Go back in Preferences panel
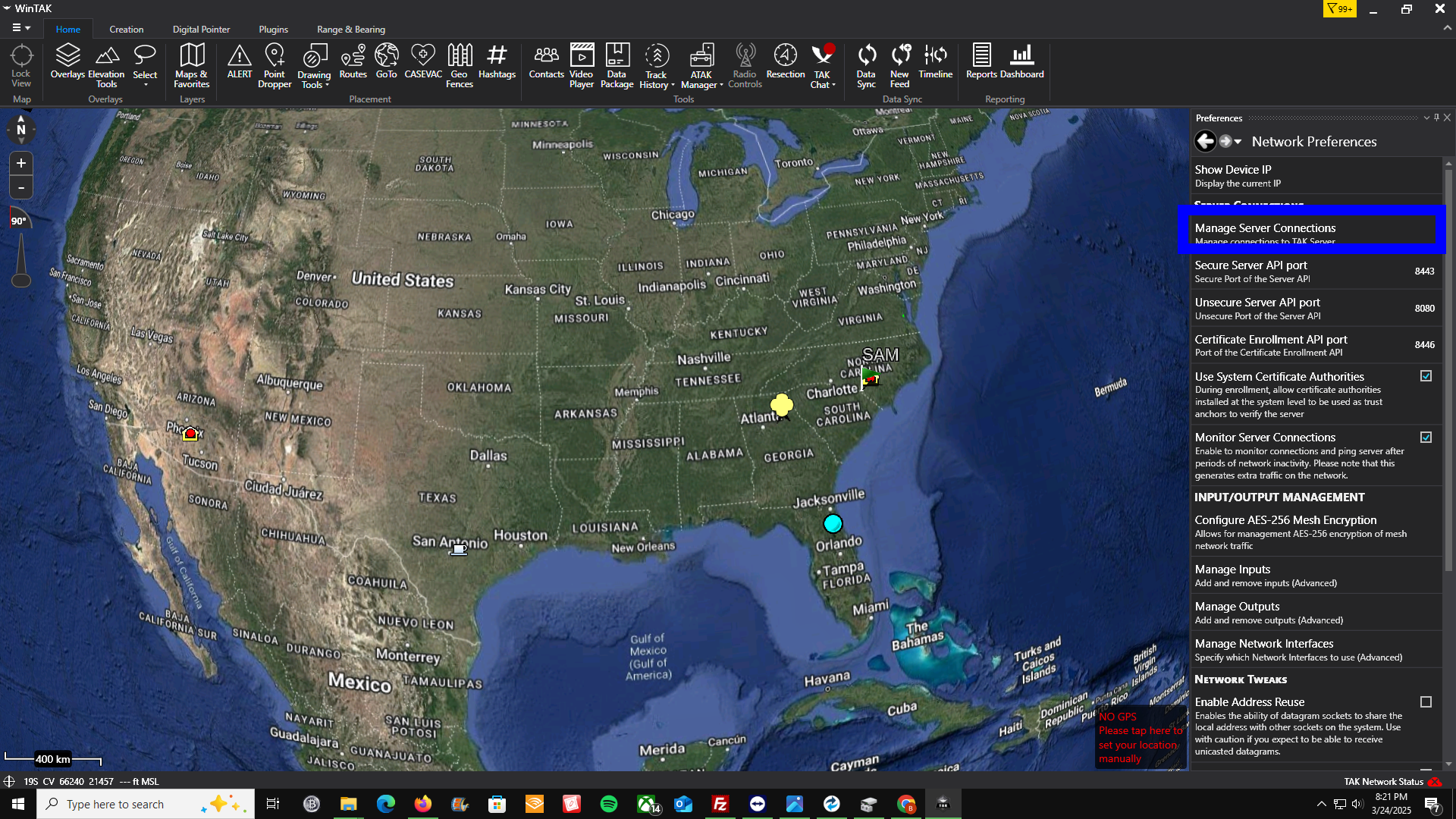This screenshot has height=819, width=1456. click(1205, 141)
